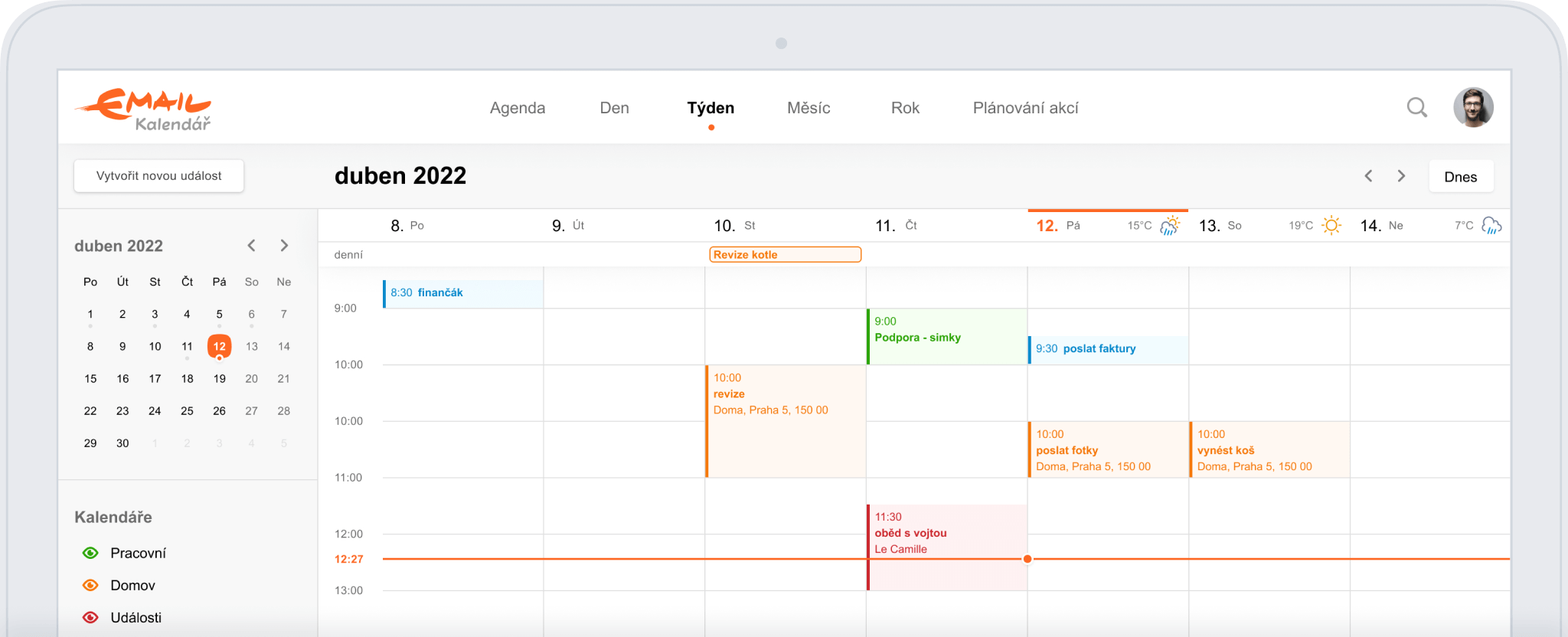This screenshot has height=637, width=1568.
Task: Select day 19 in the mini calendar
Action: coord(219,378)
